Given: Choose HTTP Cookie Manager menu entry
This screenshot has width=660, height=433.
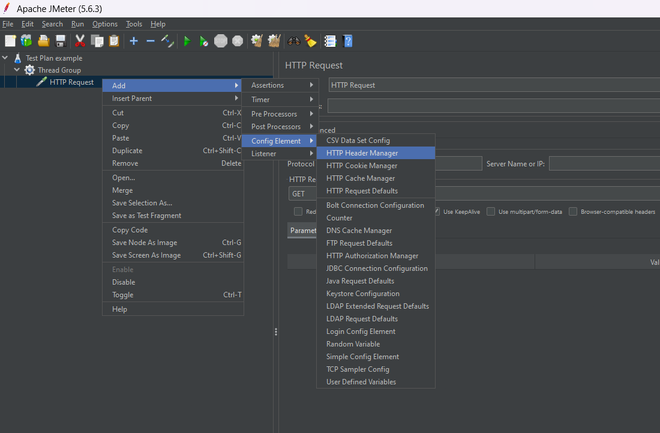Looking at the screenshot, I should (x=361, y=165).
